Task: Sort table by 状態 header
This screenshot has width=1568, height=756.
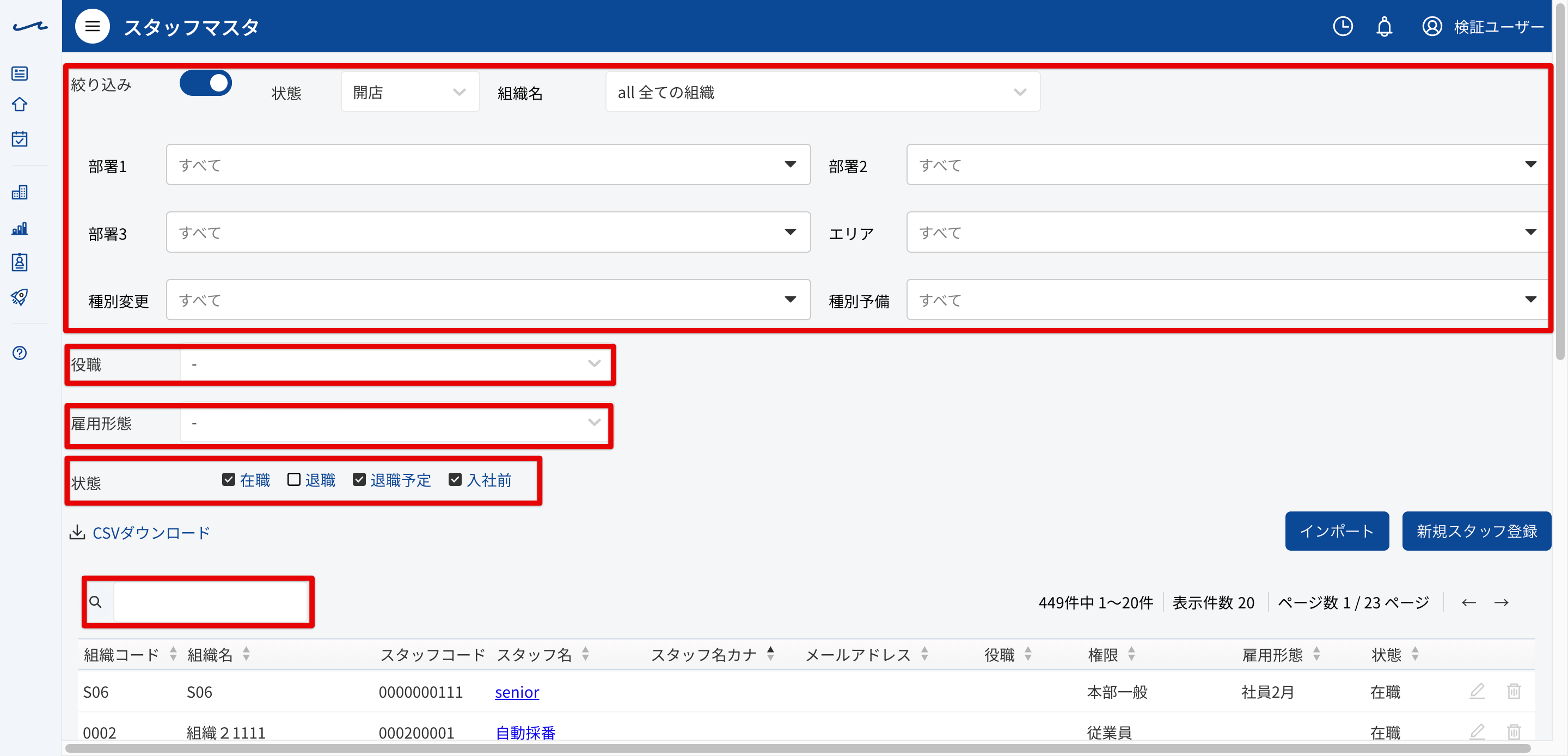Action: (1386, 654)
